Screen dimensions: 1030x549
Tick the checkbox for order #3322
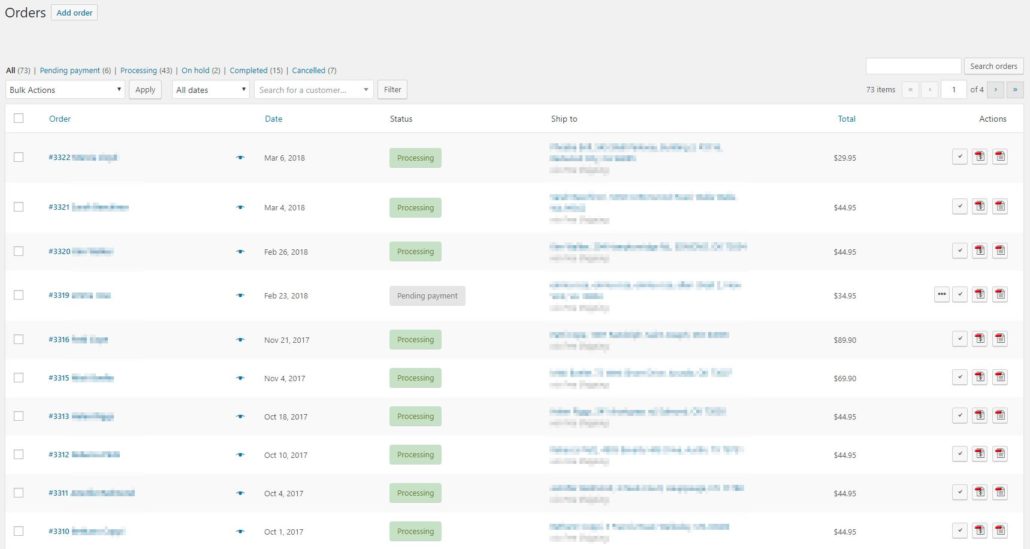(19, 157)
